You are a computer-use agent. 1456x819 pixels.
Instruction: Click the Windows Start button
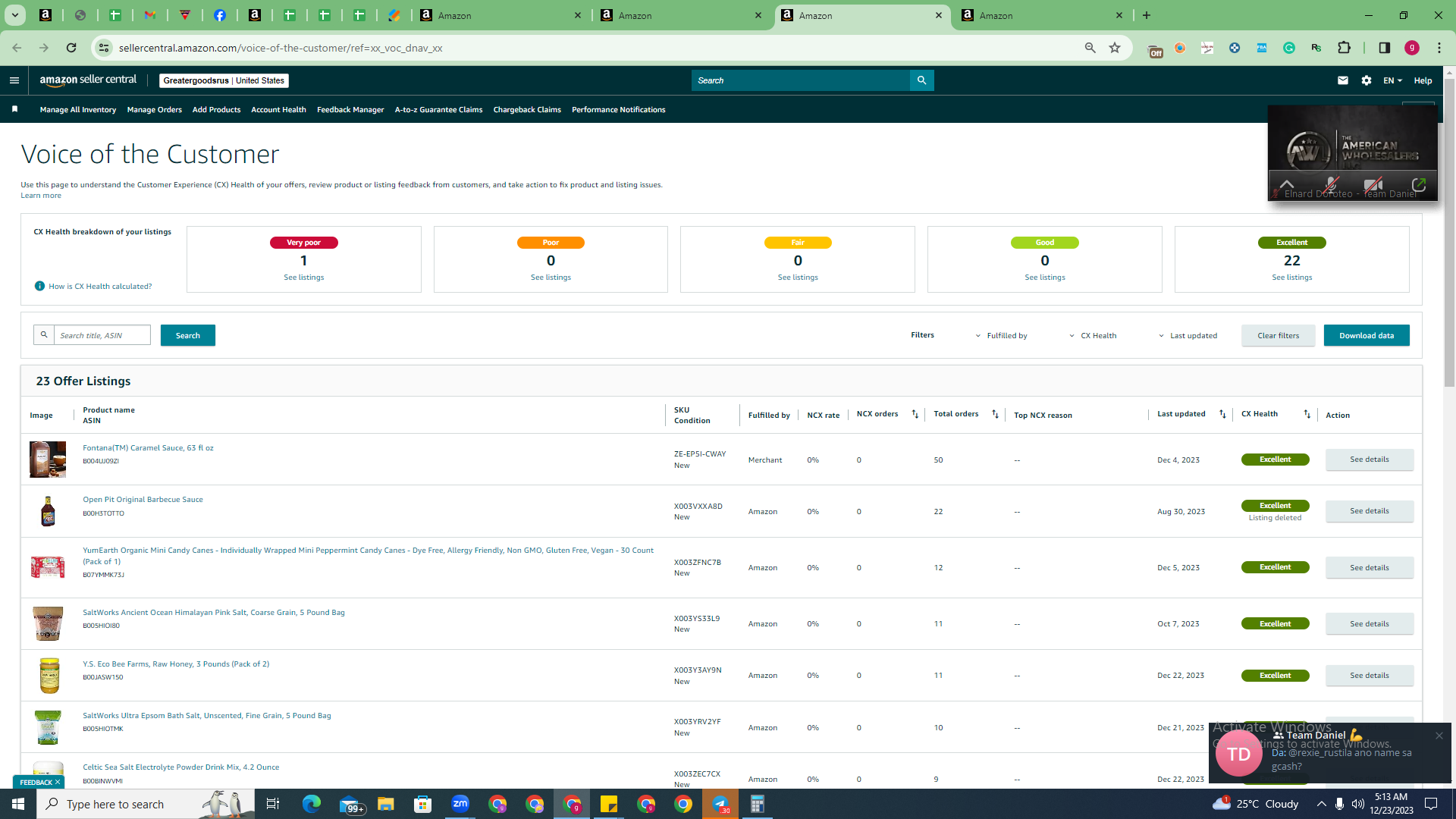(x=18, y=804)
